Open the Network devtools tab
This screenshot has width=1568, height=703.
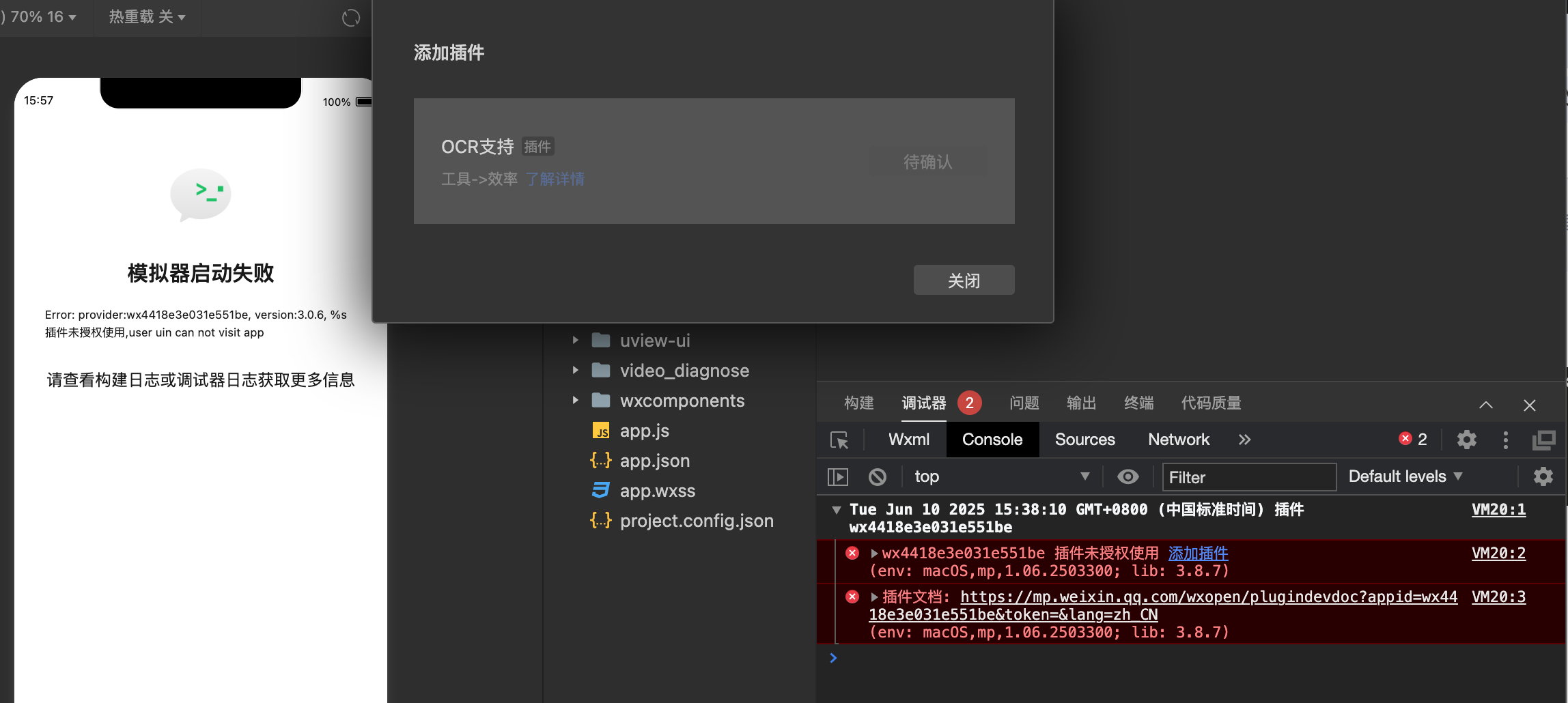[x=1179, y=440]
